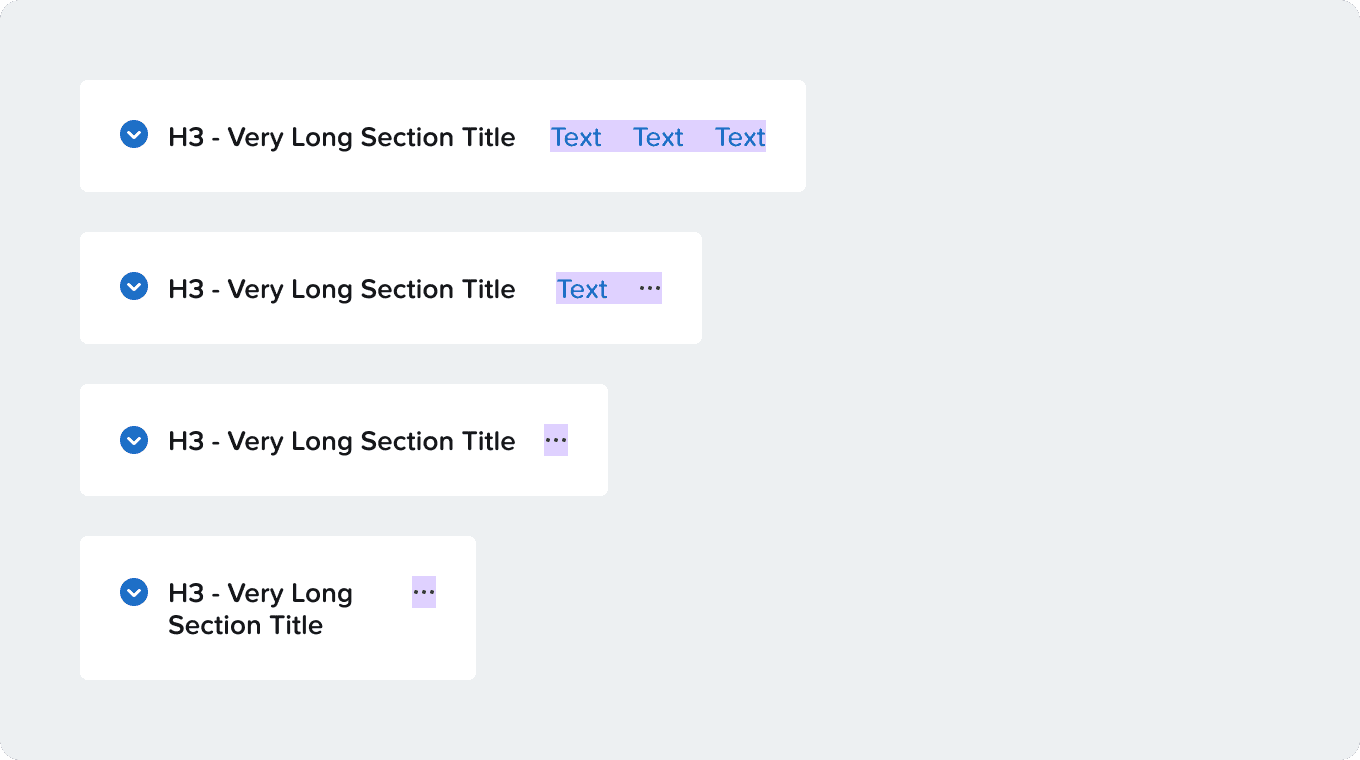Click the middle Text link in top card
This screenshot has height=760, width=1360.
[x=658, y=137]
